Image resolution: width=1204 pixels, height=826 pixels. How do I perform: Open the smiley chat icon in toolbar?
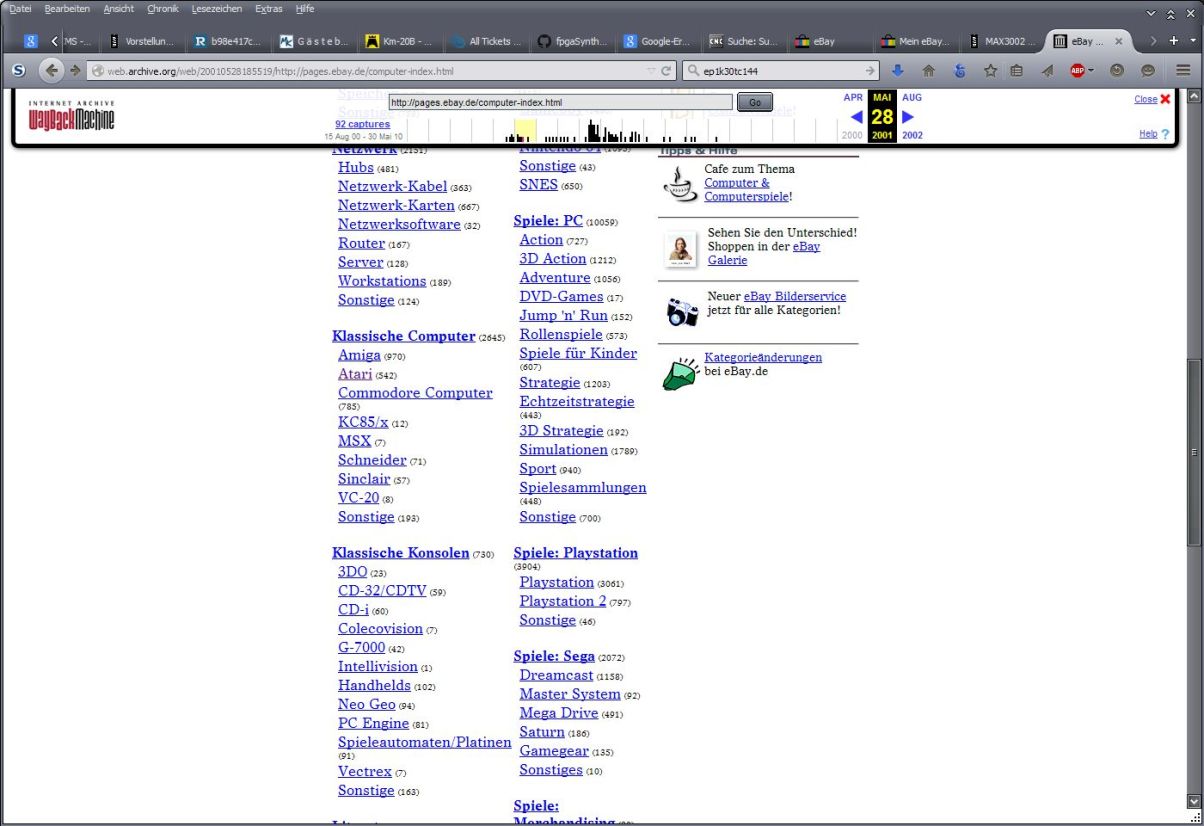1148,71
